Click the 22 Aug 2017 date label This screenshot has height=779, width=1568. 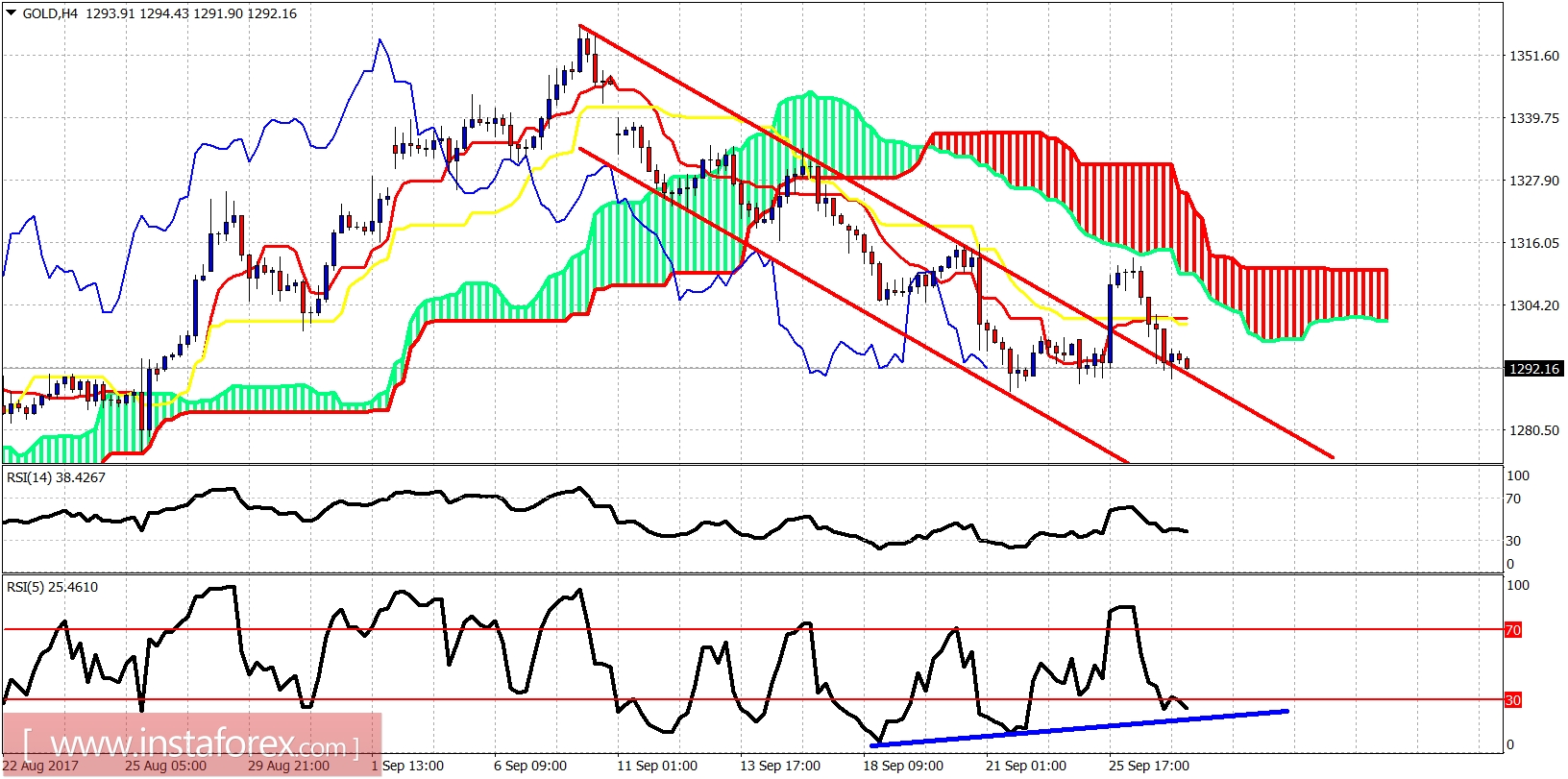[x=40, y=766]
